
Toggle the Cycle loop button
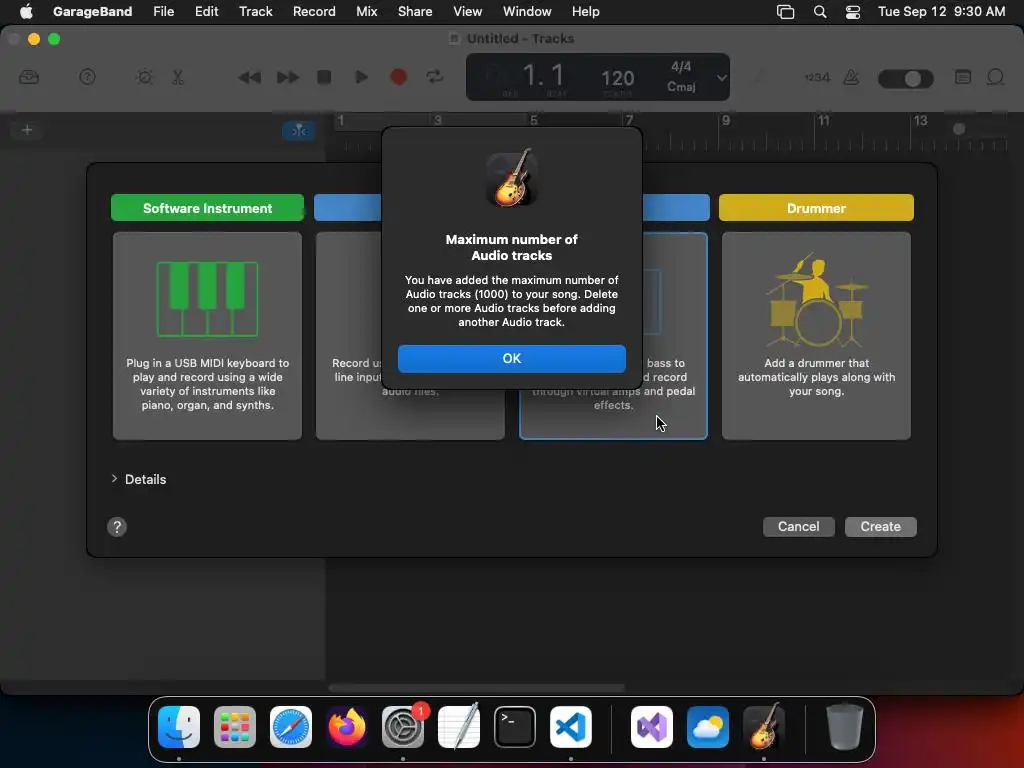click(x=434, y=77)
